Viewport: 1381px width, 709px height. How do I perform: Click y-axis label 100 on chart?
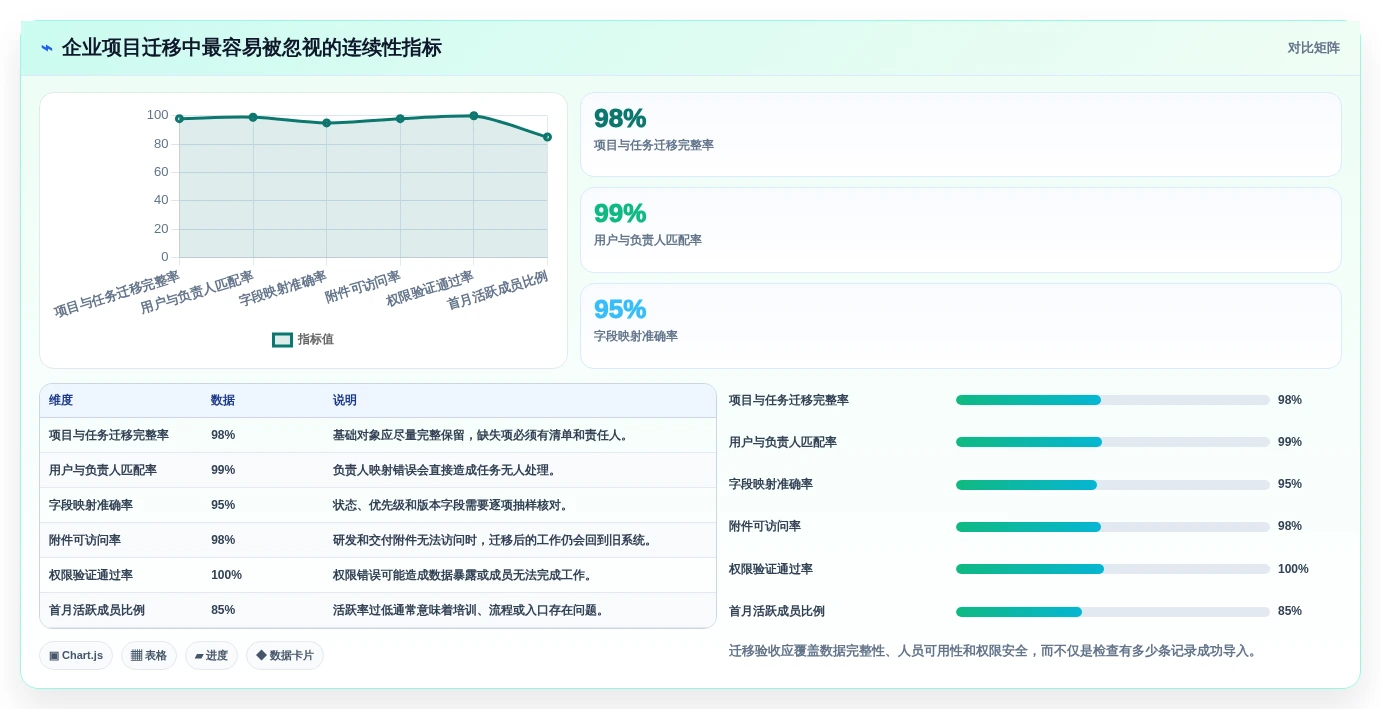point(158,115)
